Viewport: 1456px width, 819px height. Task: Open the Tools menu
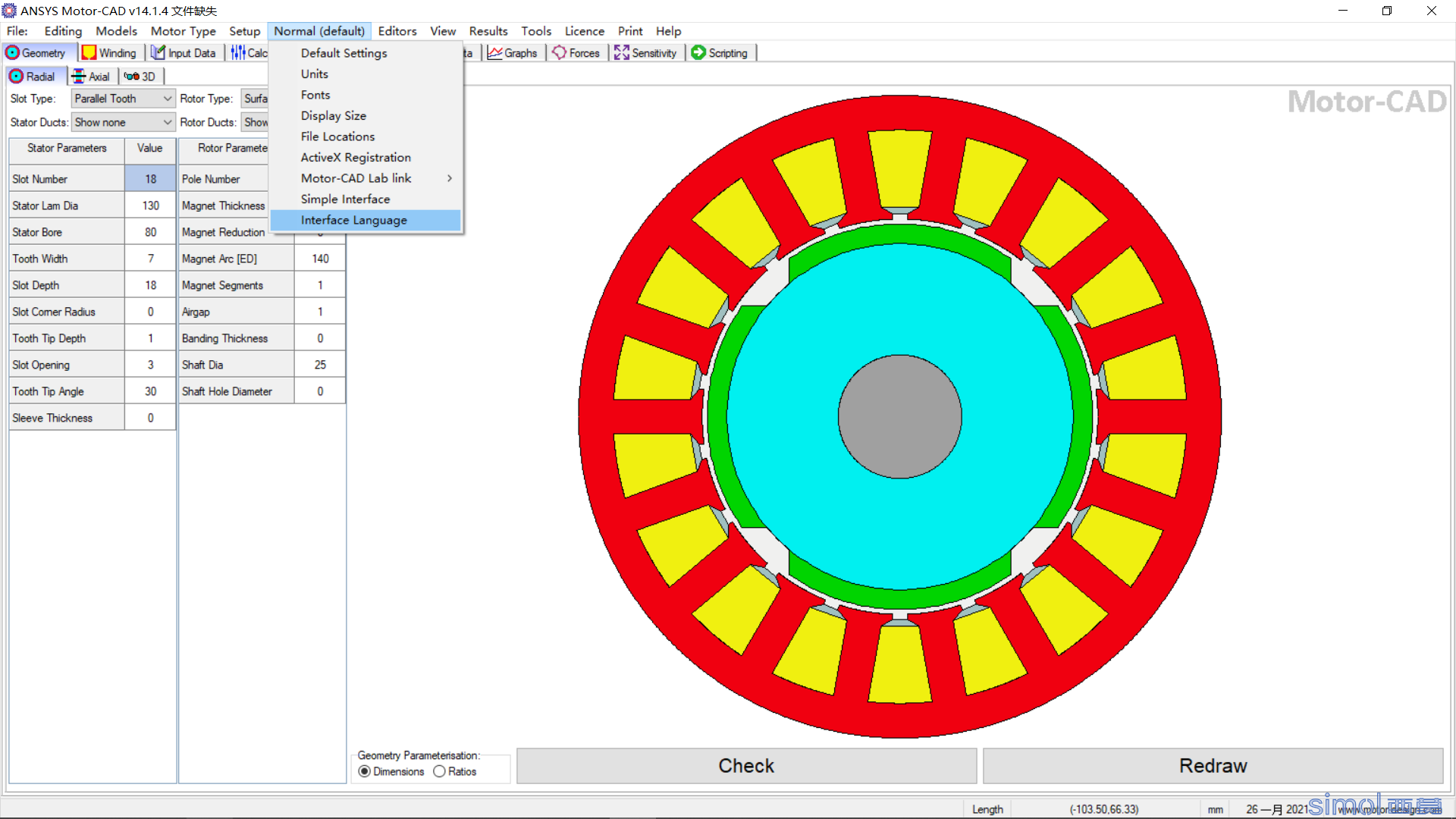pyautogui.click(x=536, y=31)
